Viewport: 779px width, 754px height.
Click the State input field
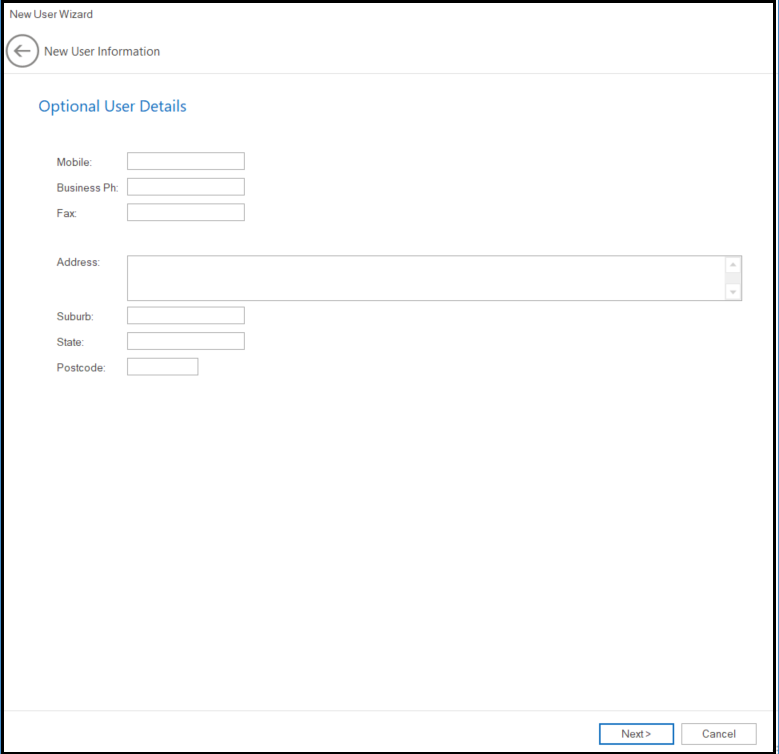coord(185,341)
